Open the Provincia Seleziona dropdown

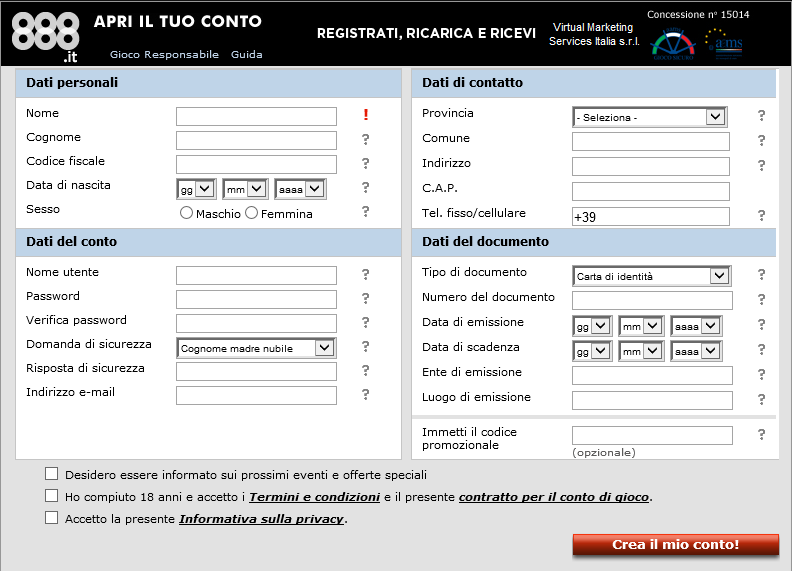650,117
